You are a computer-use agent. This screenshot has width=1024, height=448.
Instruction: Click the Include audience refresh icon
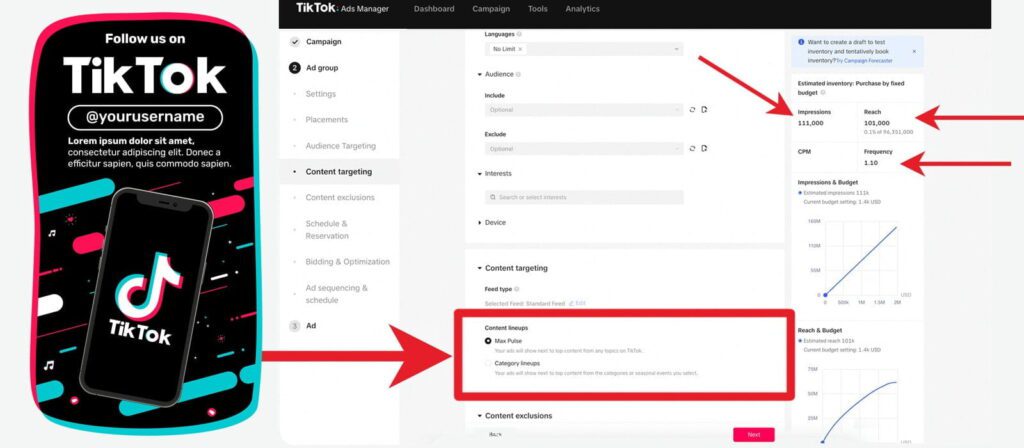click(692, 109)
